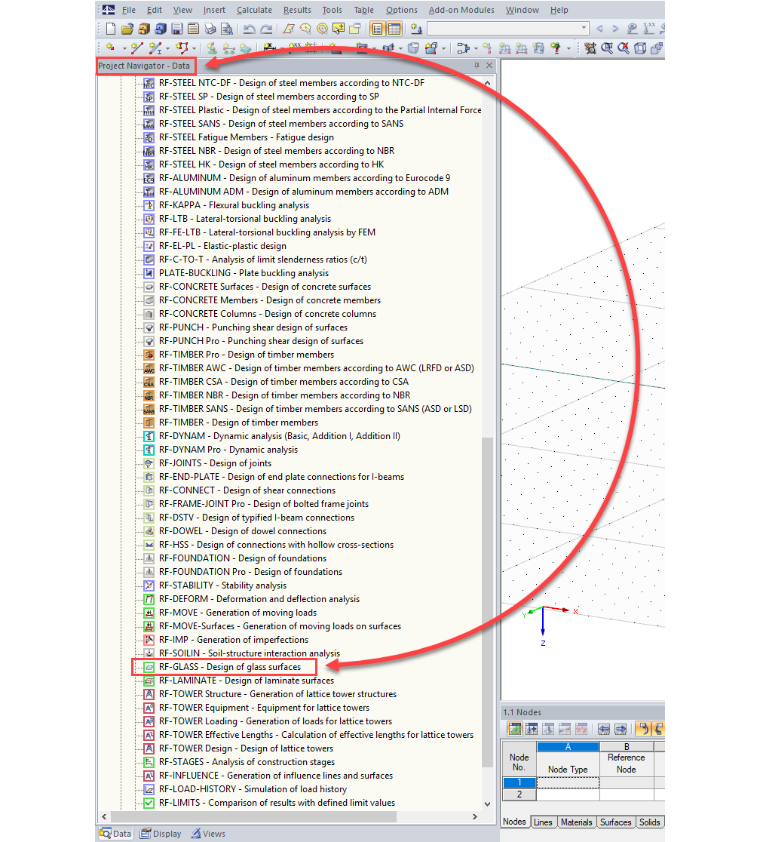This screenshot has height=842, width=760.
Task: Toggle the Table display button
Action: click(x=394, y=28)
